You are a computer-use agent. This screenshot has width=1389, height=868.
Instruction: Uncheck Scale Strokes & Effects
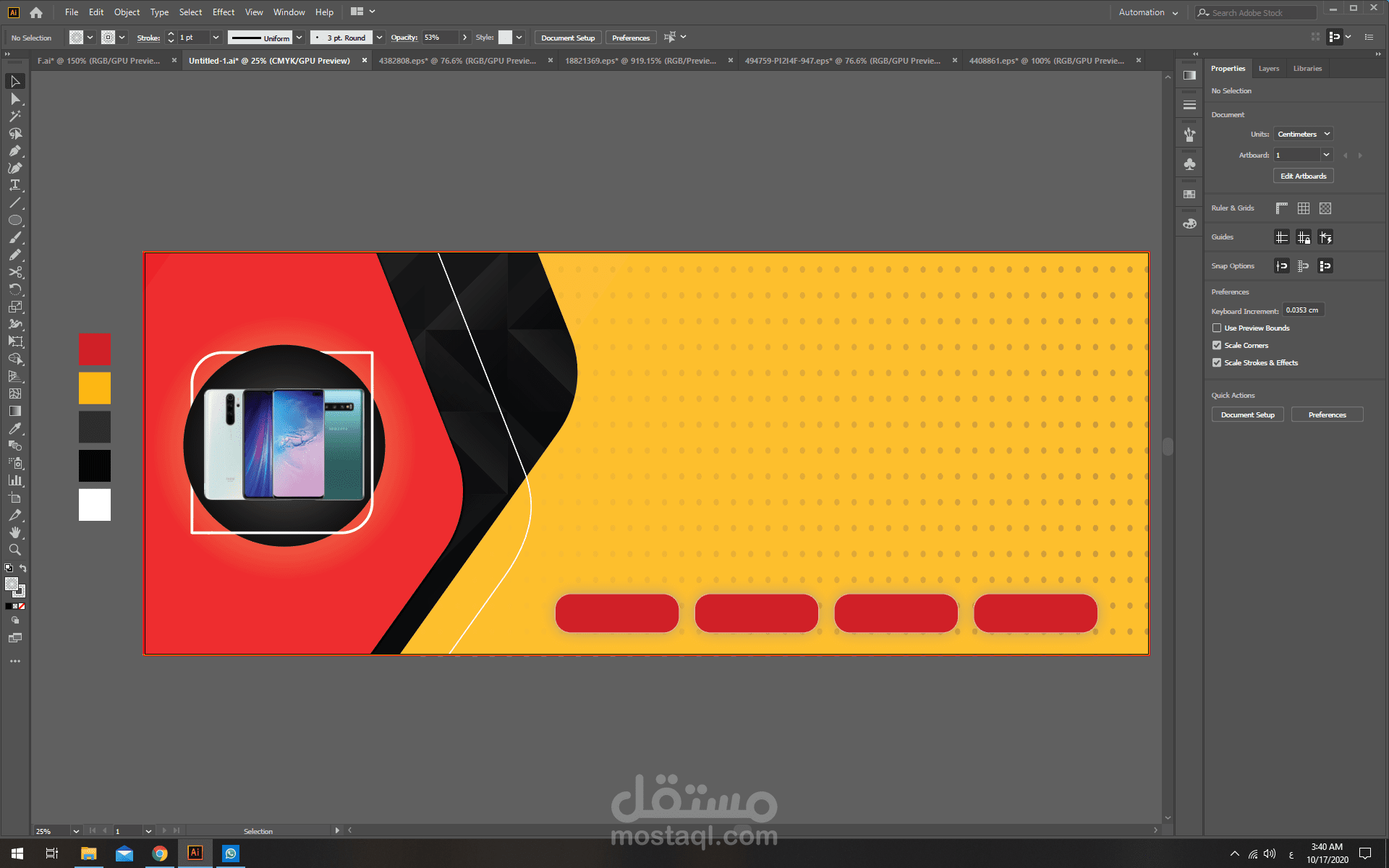1217,363
